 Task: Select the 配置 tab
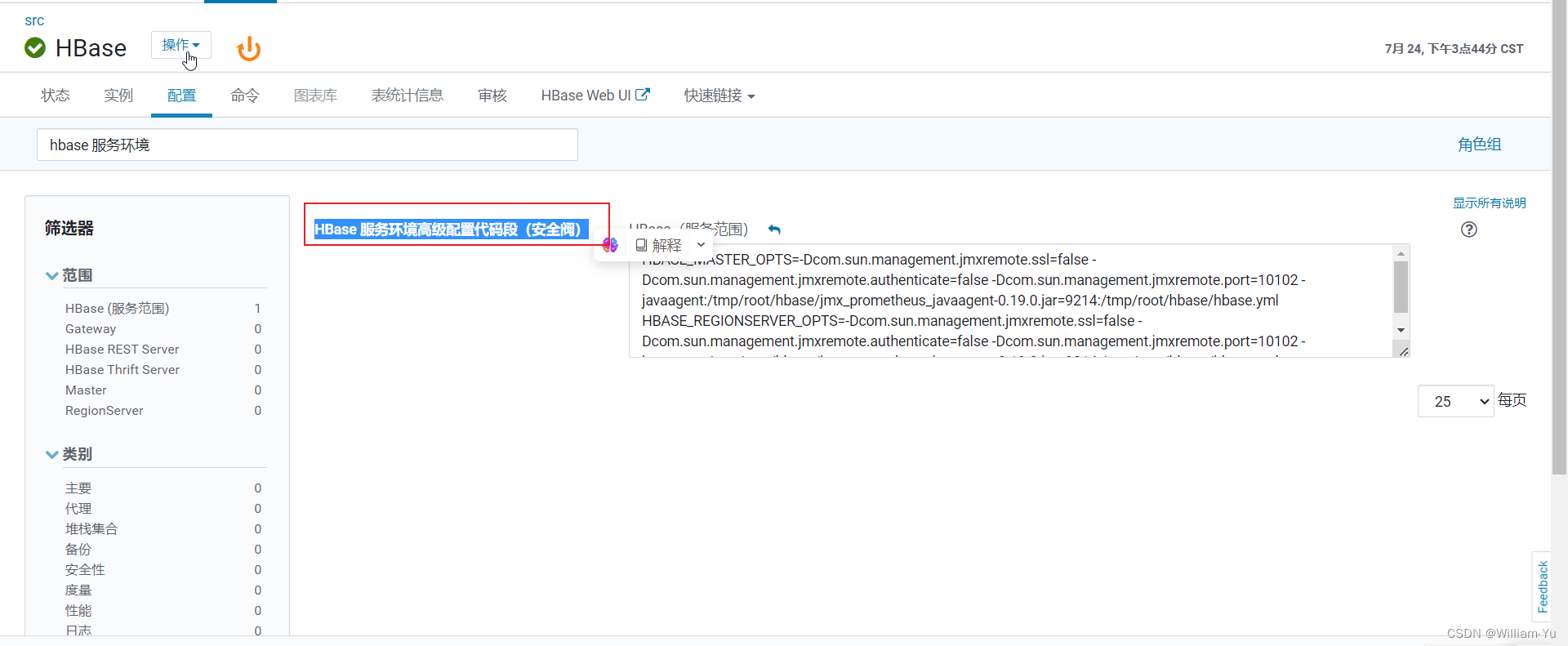[181, 96]
